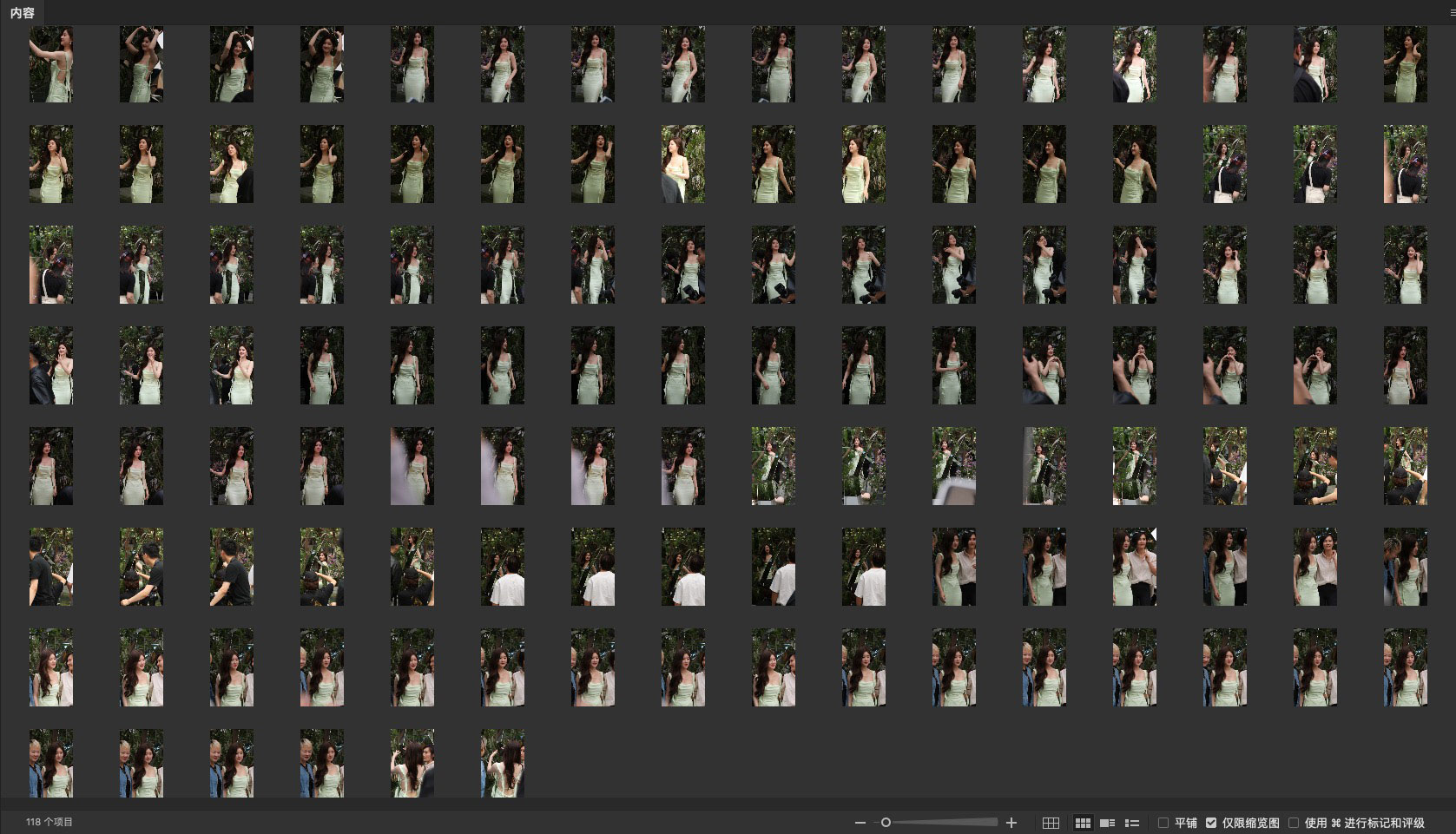Select the first thumbnail in the second row
This screenshot has height=834, width=1456.
tap(51, 165)
